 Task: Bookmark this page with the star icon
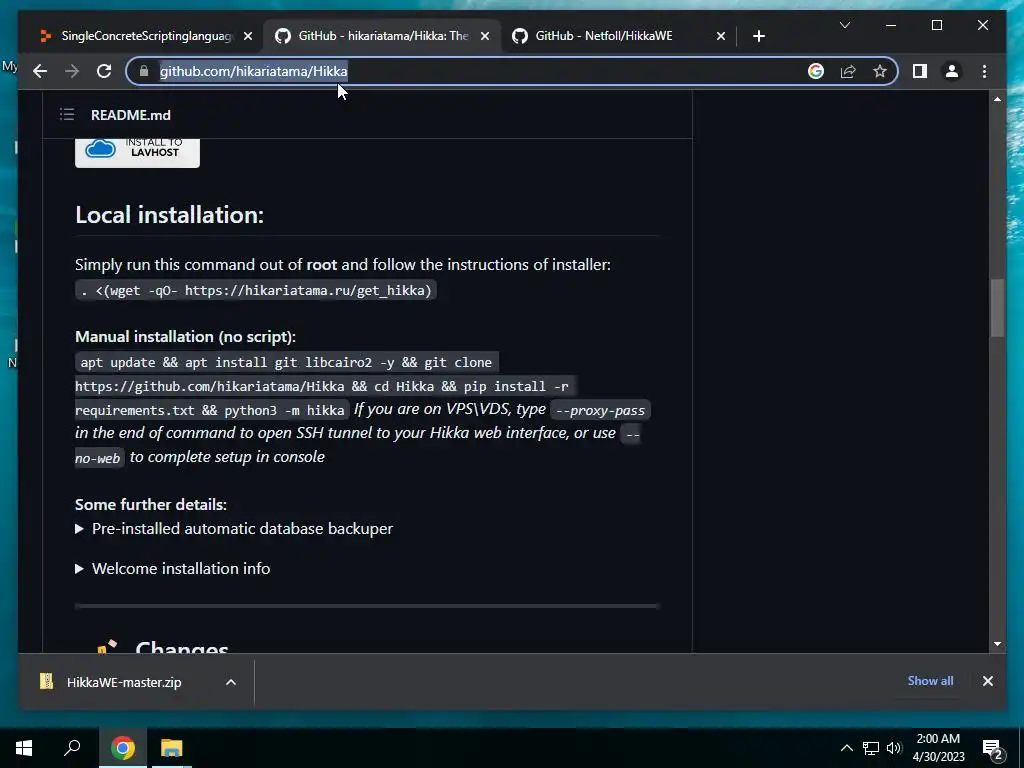(x=880, y=71)
